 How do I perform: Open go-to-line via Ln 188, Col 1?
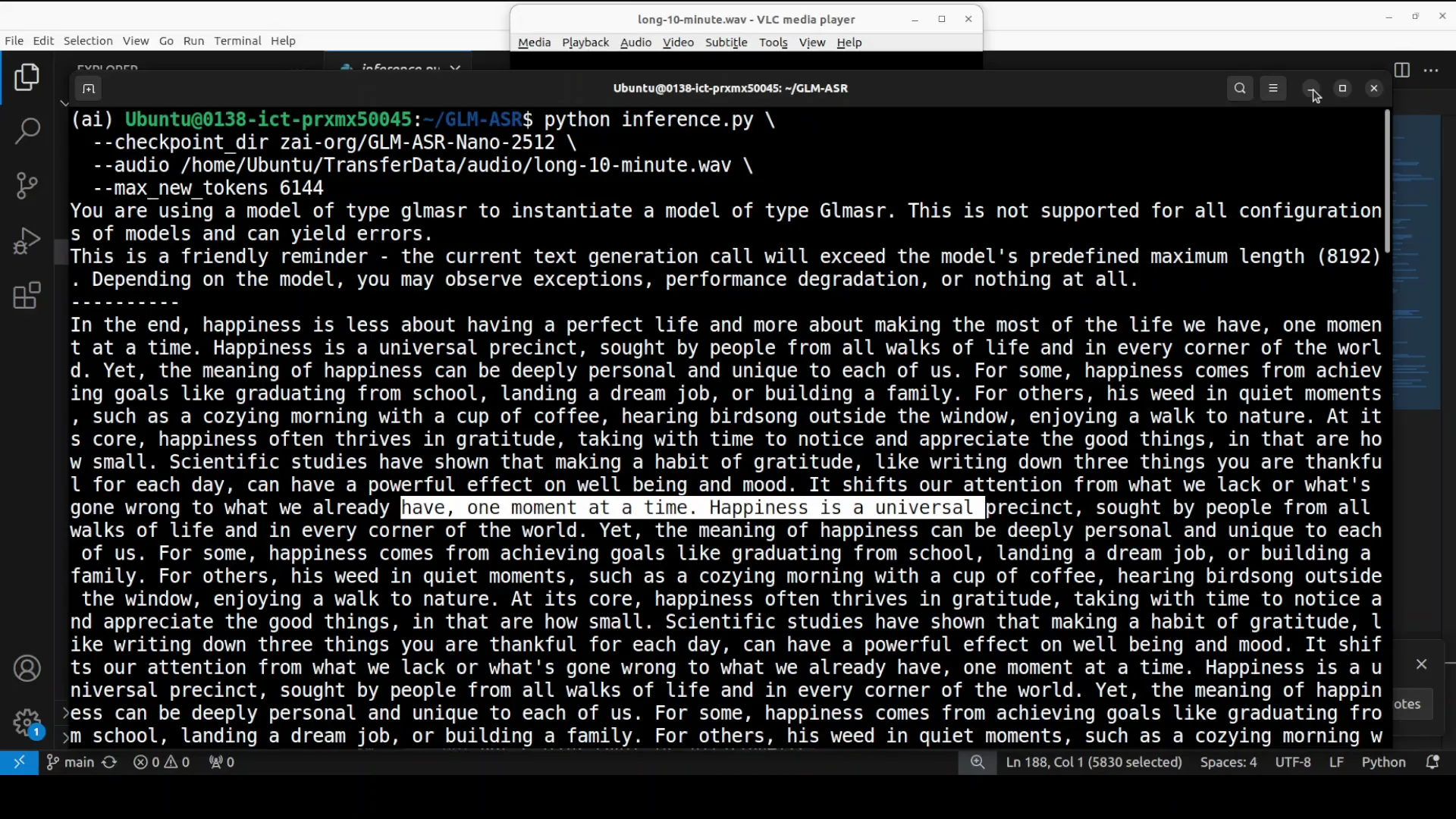[1093, 763]
